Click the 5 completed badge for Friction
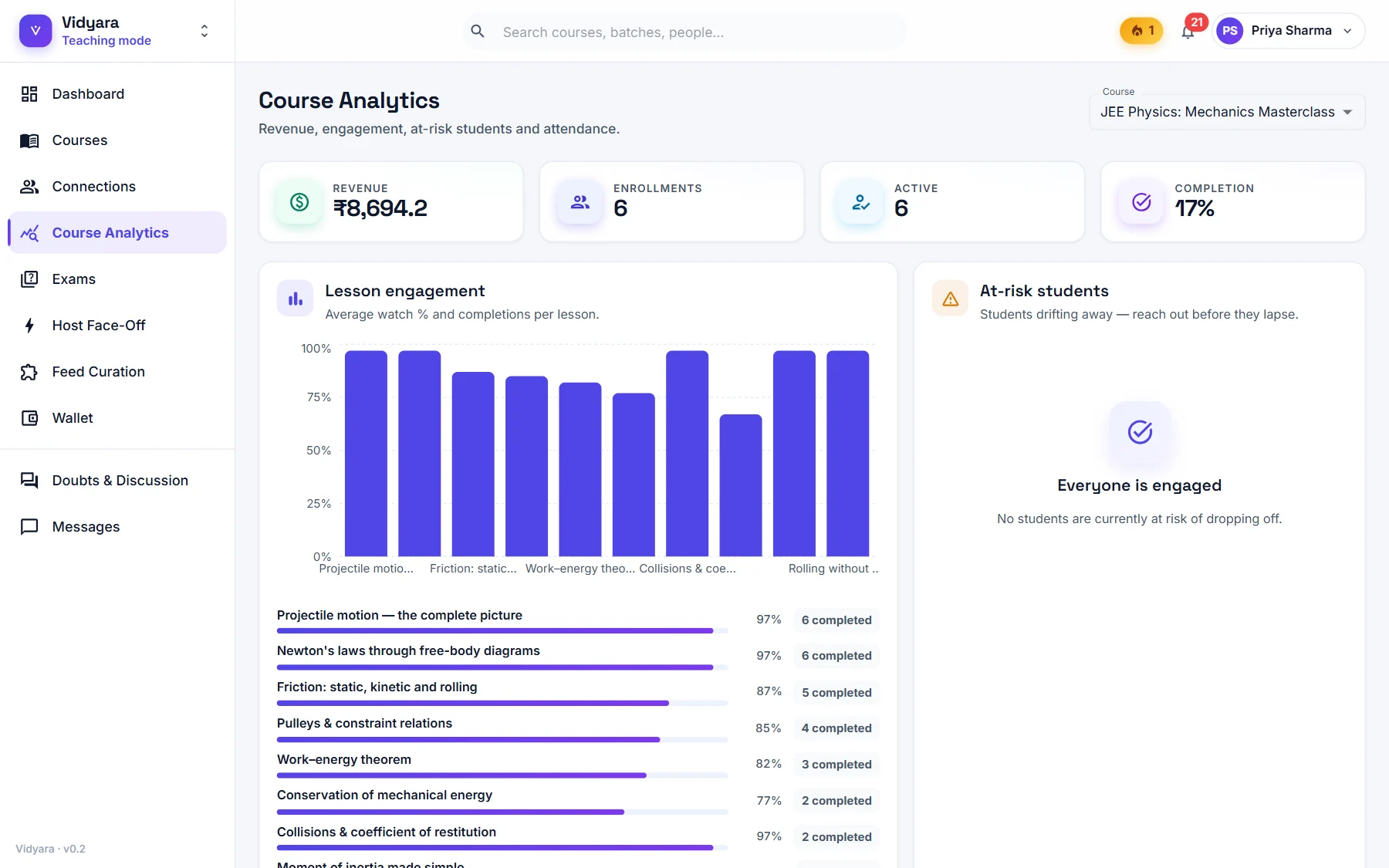The width and height of the screenshot is (1389, 868). pos(836,693)
